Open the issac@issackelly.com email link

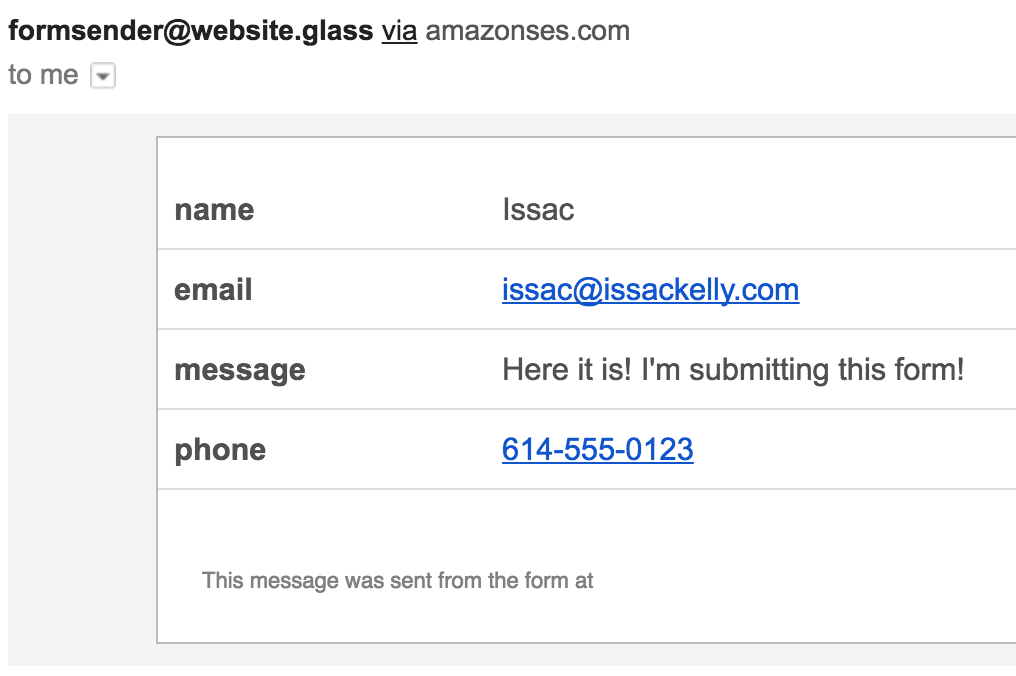650,290
